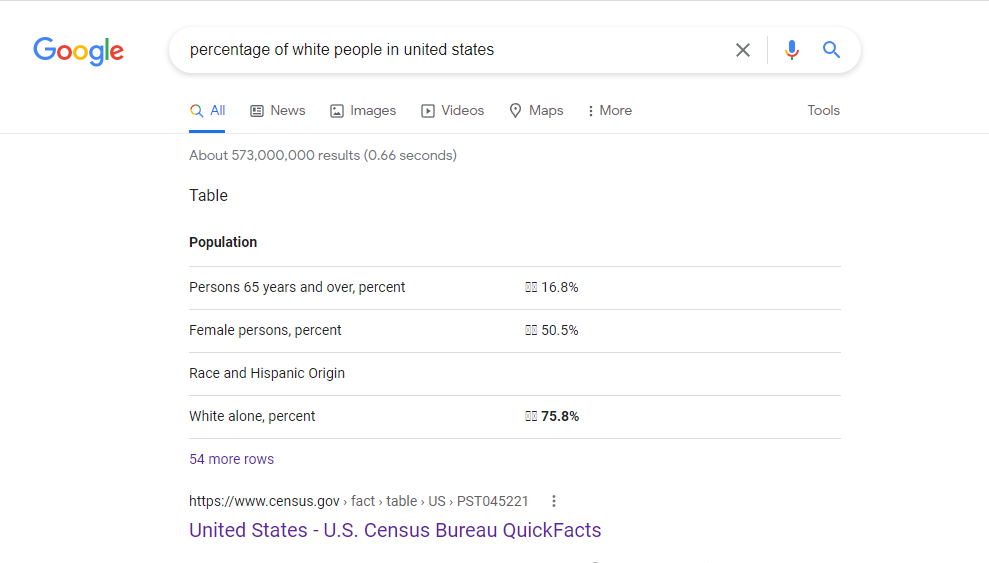Open United States - U.S. Census Bureau QuickFacts
989x563 pixels.
click(x=395, y=530)
